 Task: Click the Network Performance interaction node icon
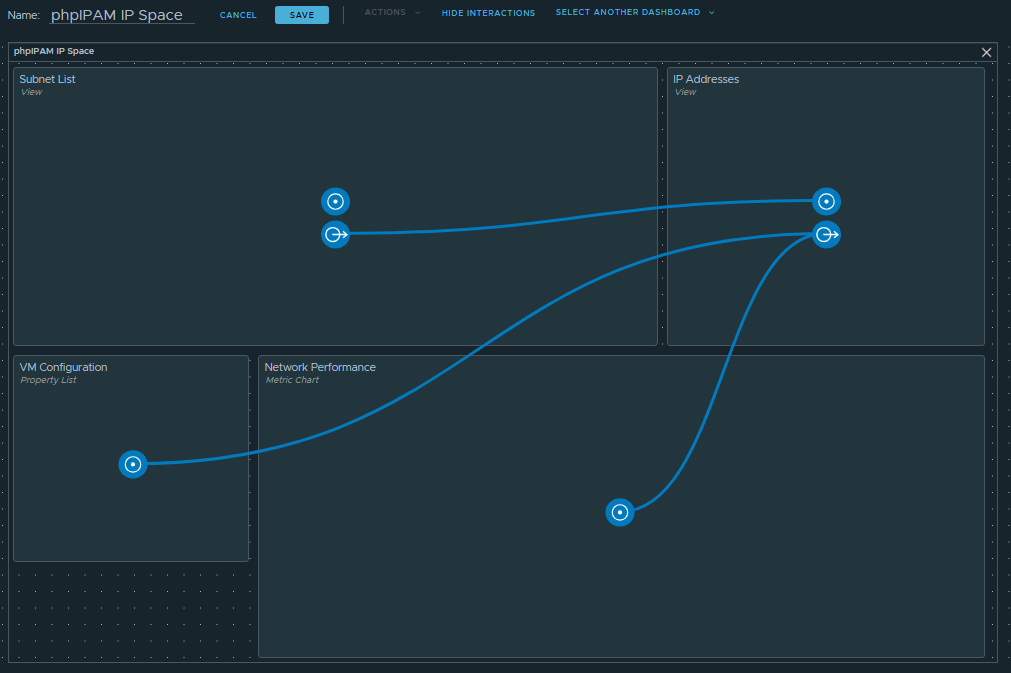(620, 512)
